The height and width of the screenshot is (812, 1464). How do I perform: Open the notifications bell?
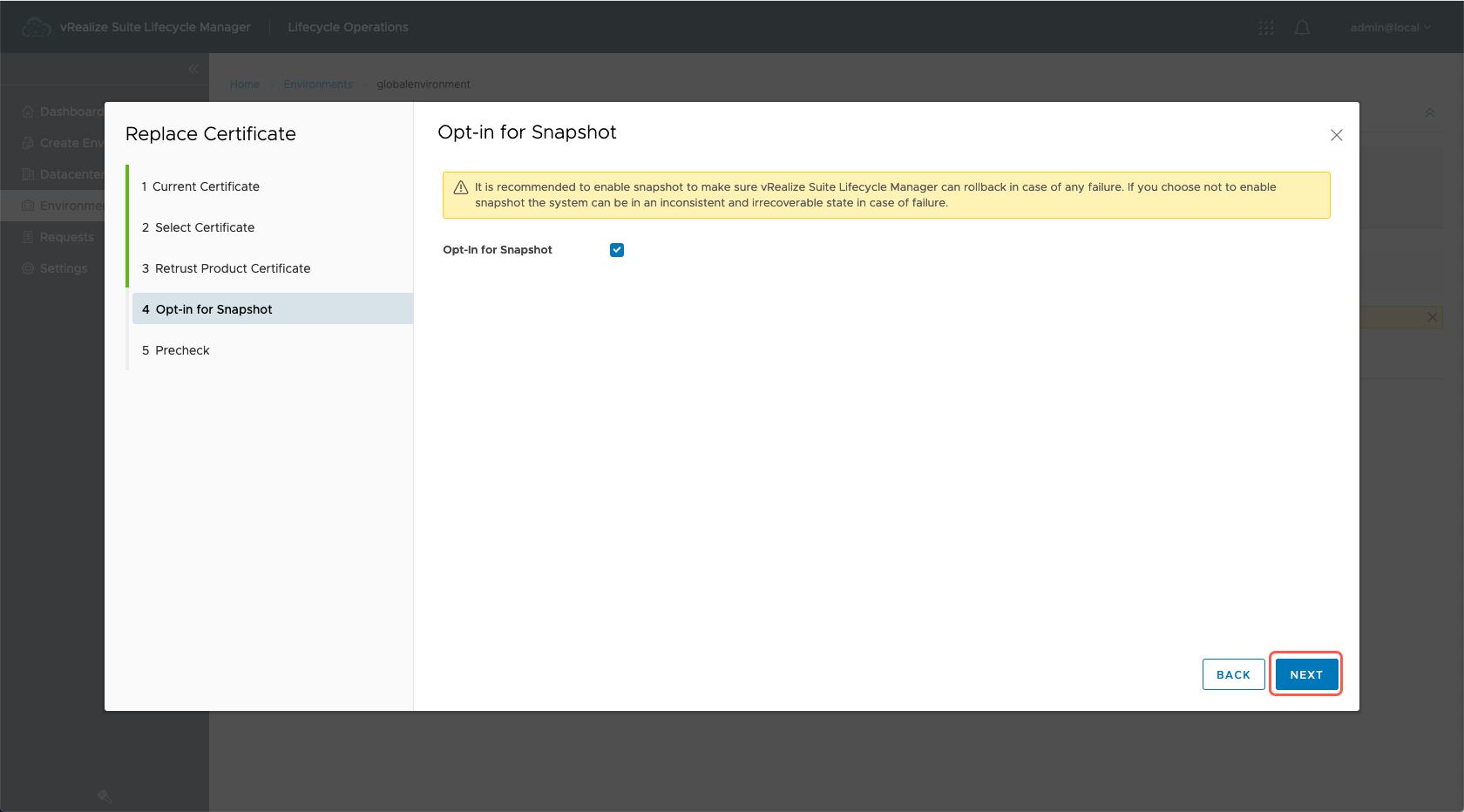[1302, 28]
